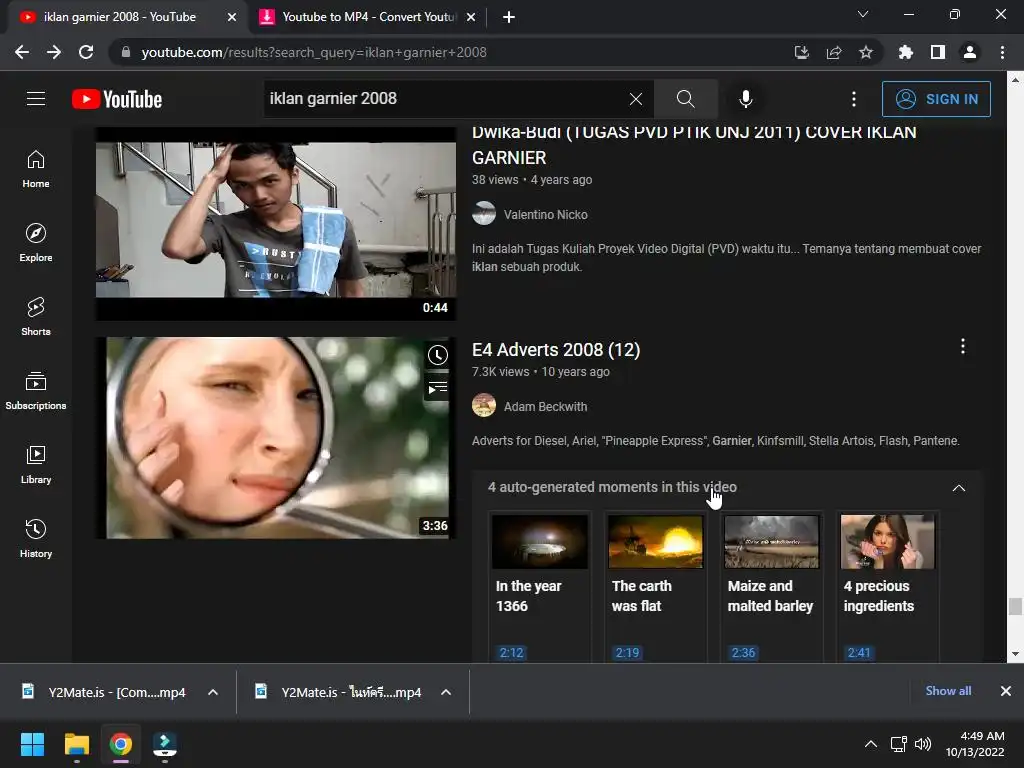Viewport: 1024px width, 768px height.
Task: Open Valentino Nicko channel avatar
Action: (x=484, y=214)
